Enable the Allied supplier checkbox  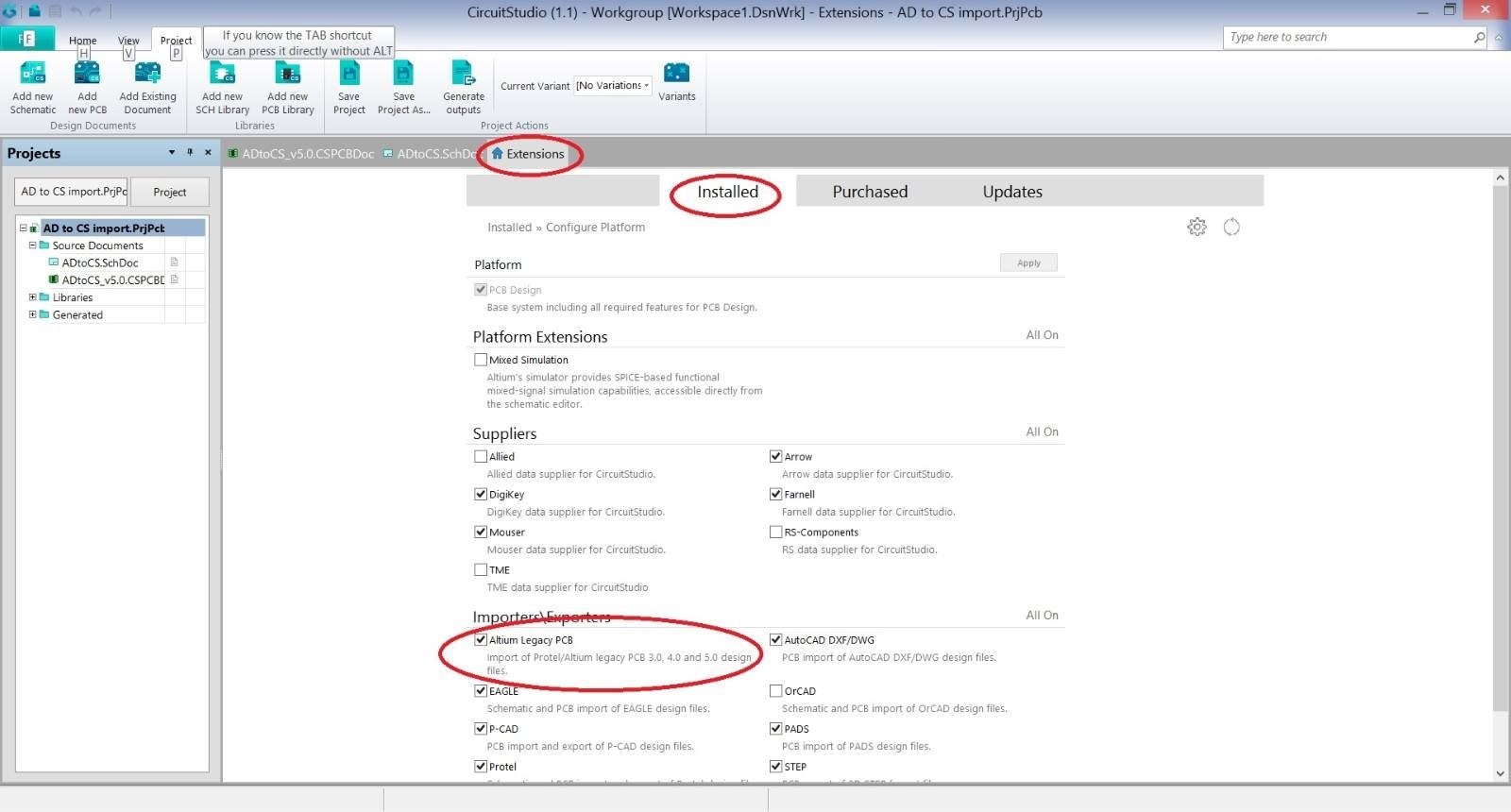point(481,456)
